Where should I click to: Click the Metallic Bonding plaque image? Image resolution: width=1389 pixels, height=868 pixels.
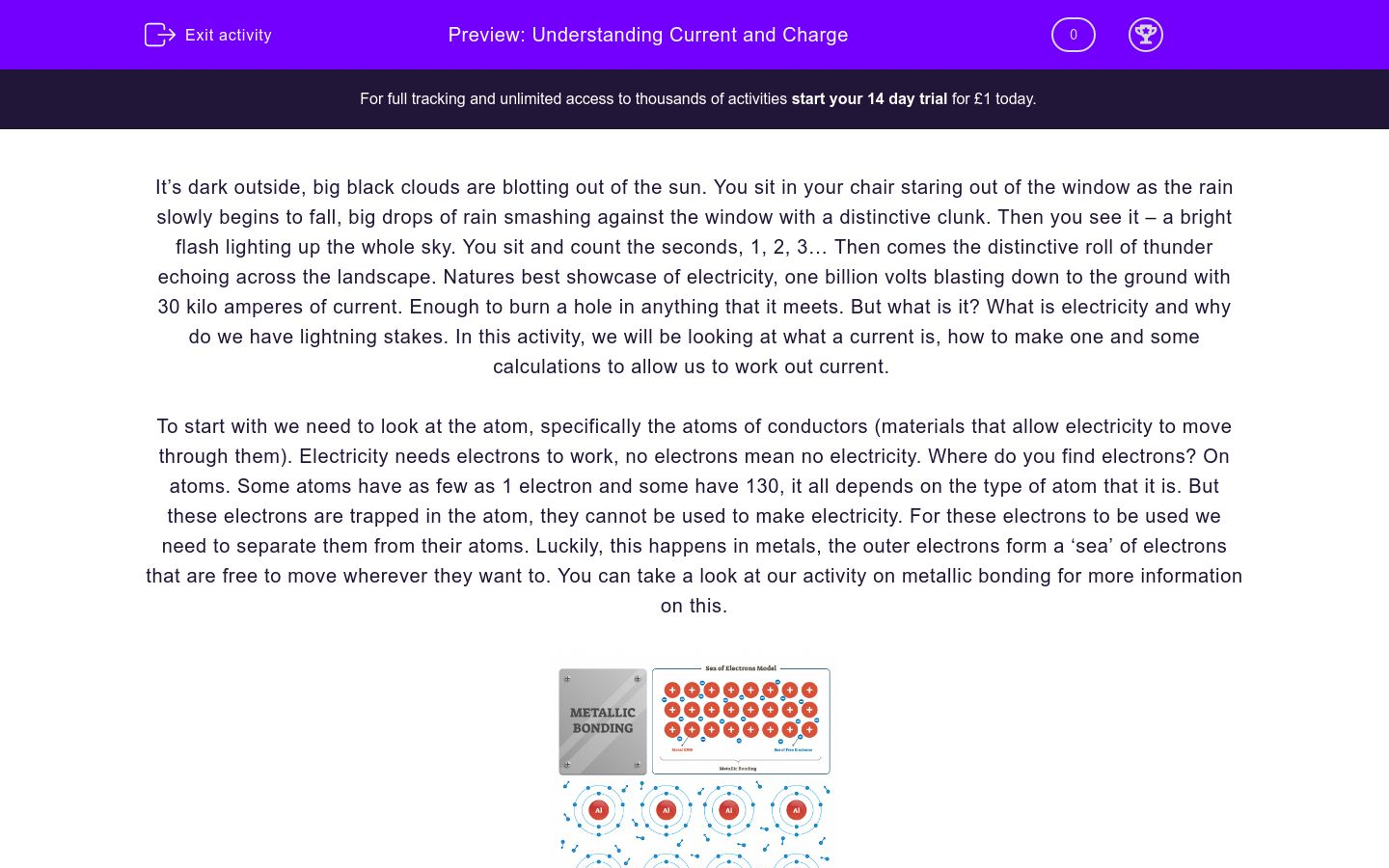(x=602, y=721)
